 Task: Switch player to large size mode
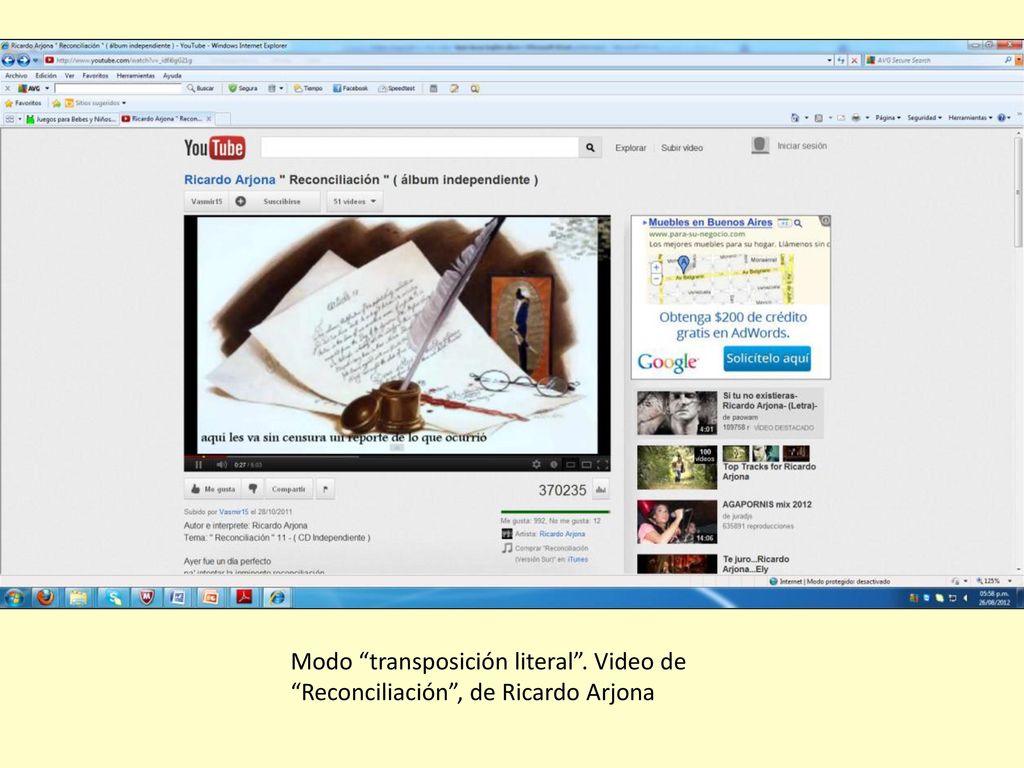pos(586,464)
